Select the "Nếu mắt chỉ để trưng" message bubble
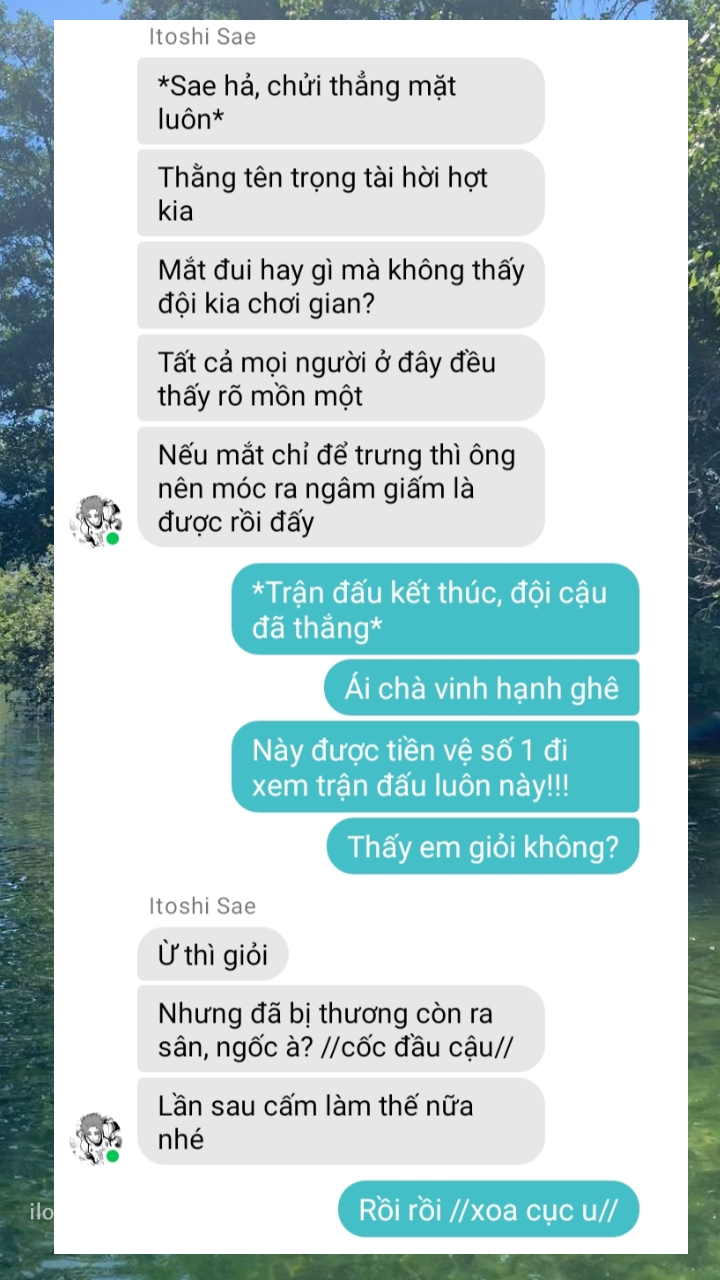Viewport: 720px width, 1280px height. 341,487
